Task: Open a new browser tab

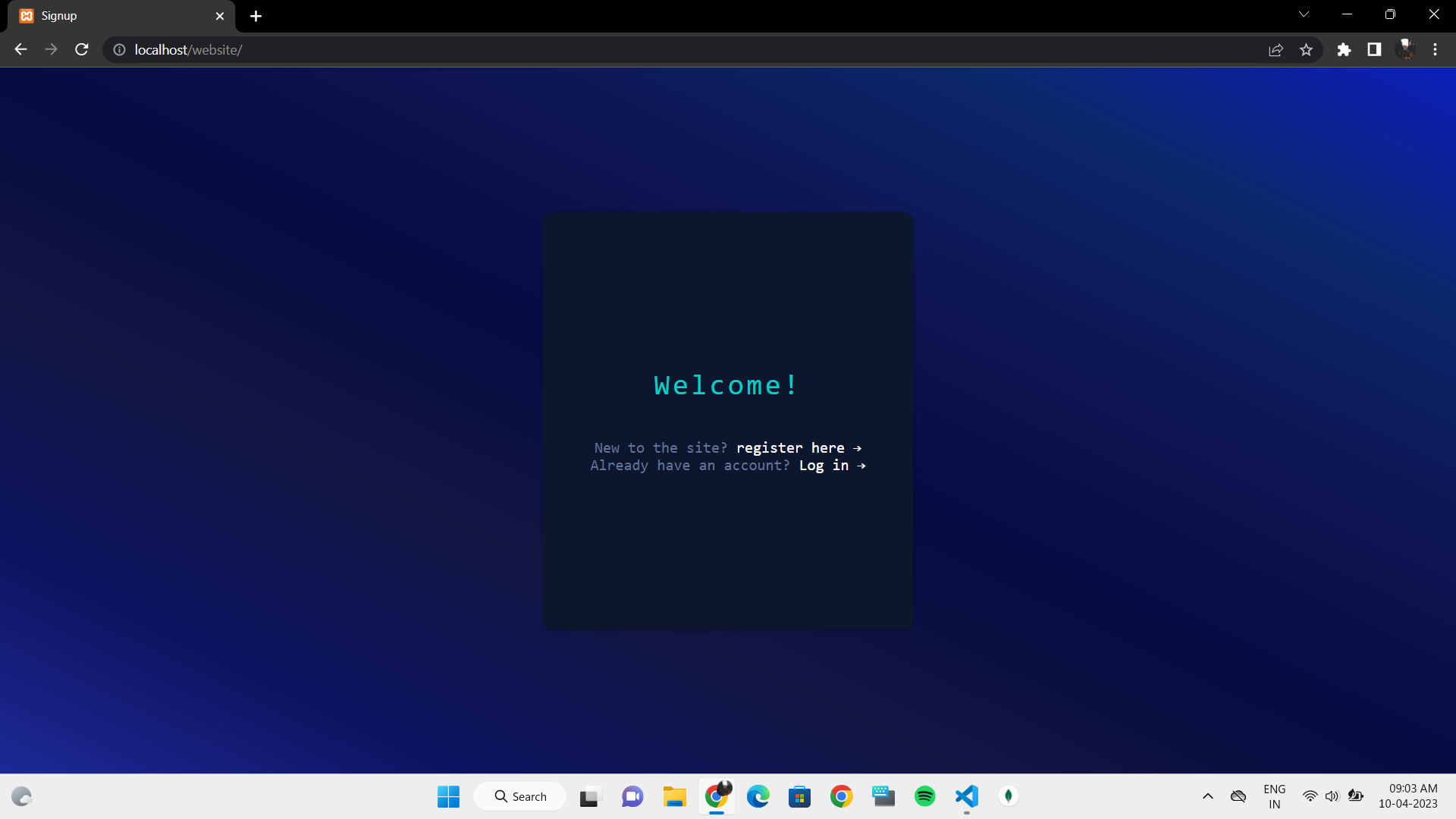Action: (256, 16)
